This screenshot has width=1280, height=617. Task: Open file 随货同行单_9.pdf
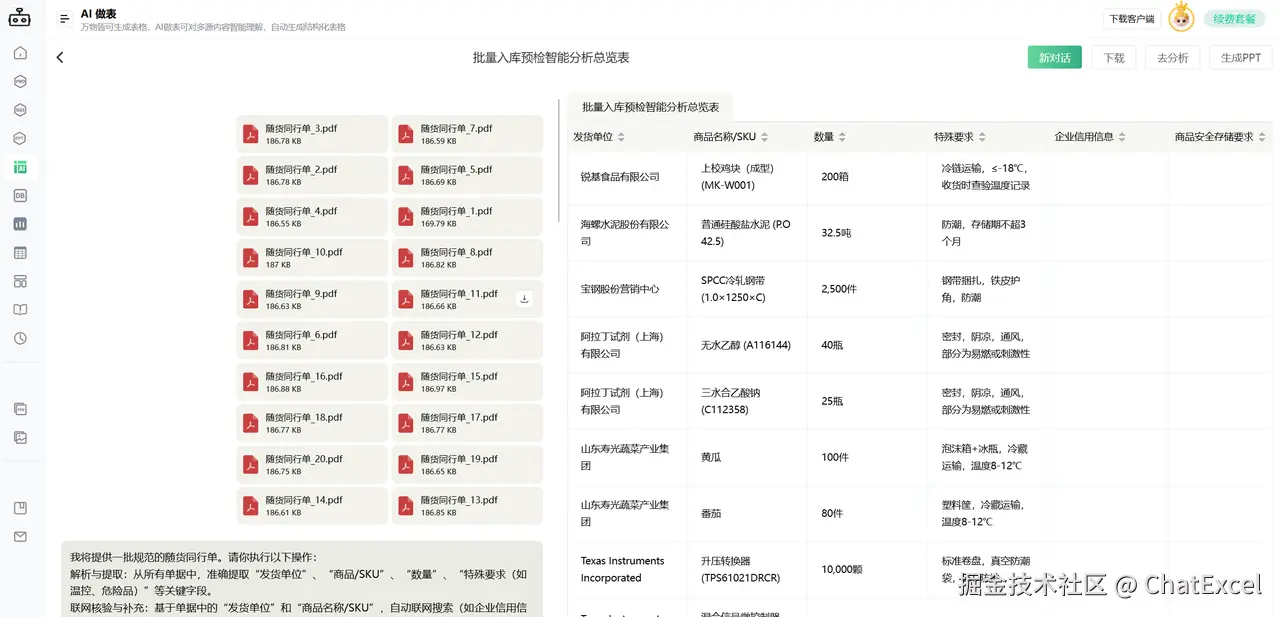pos(312,299)
